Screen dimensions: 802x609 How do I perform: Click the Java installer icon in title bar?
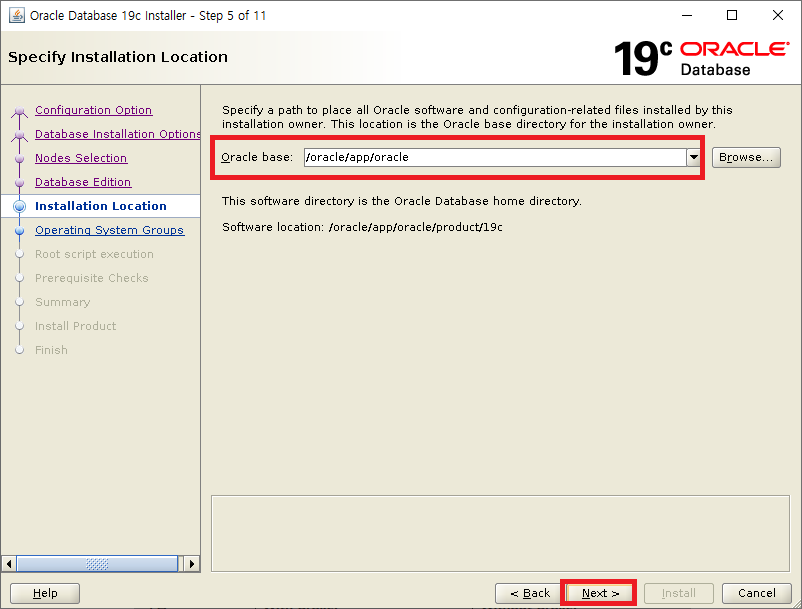[x=16, y=15]
